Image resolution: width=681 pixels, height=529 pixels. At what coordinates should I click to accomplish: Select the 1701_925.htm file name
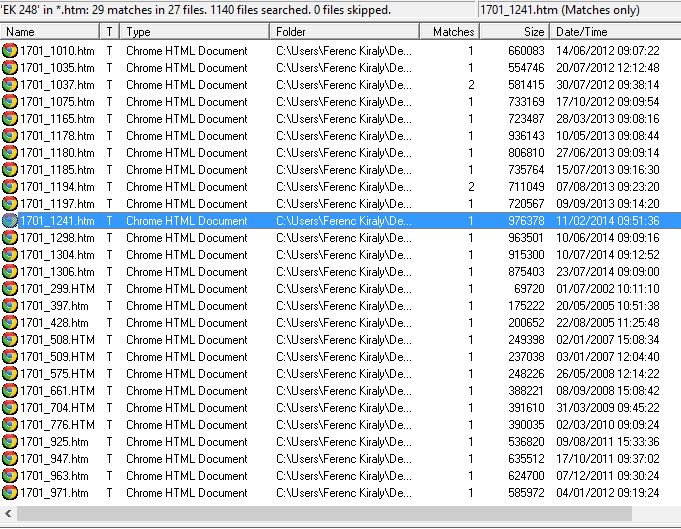pyautogui.click(x=54, y=442)
